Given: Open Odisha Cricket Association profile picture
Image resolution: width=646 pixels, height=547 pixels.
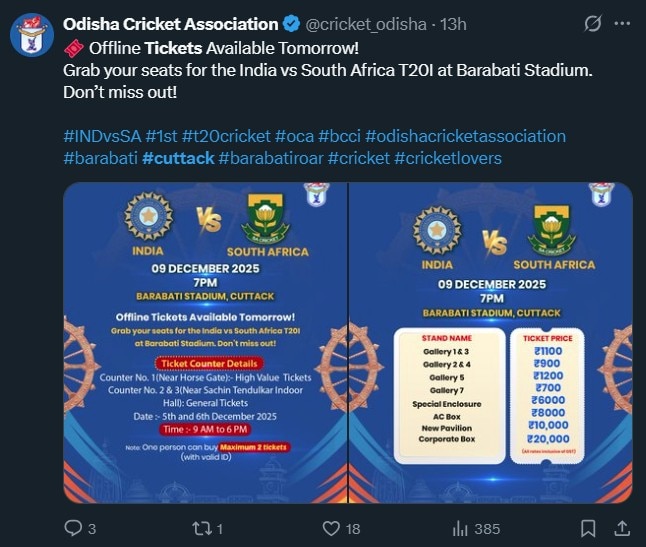Looking at the screenshot, I should pyautogui.click(x=31, y=33).
